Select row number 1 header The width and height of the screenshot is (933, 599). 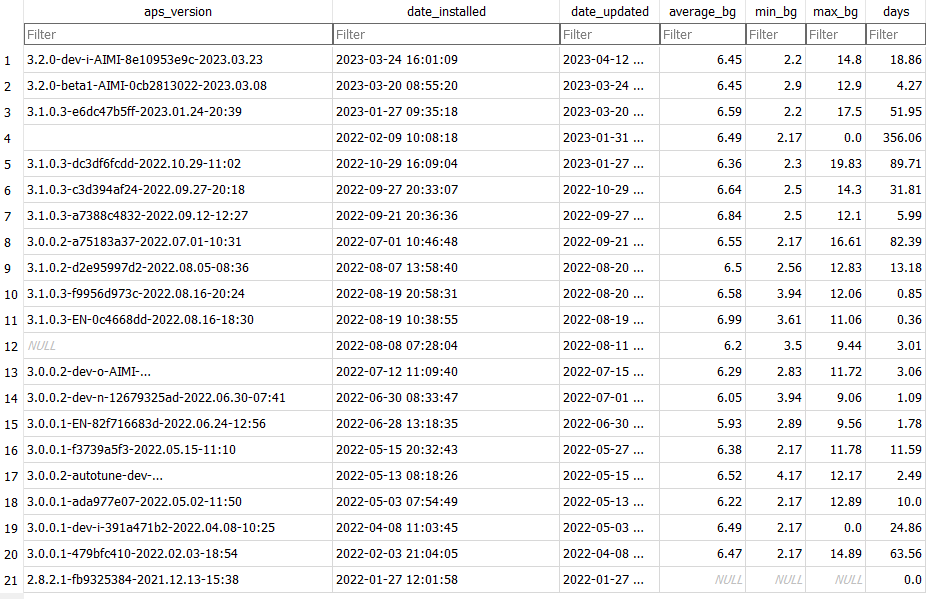[x=9, y=60]
